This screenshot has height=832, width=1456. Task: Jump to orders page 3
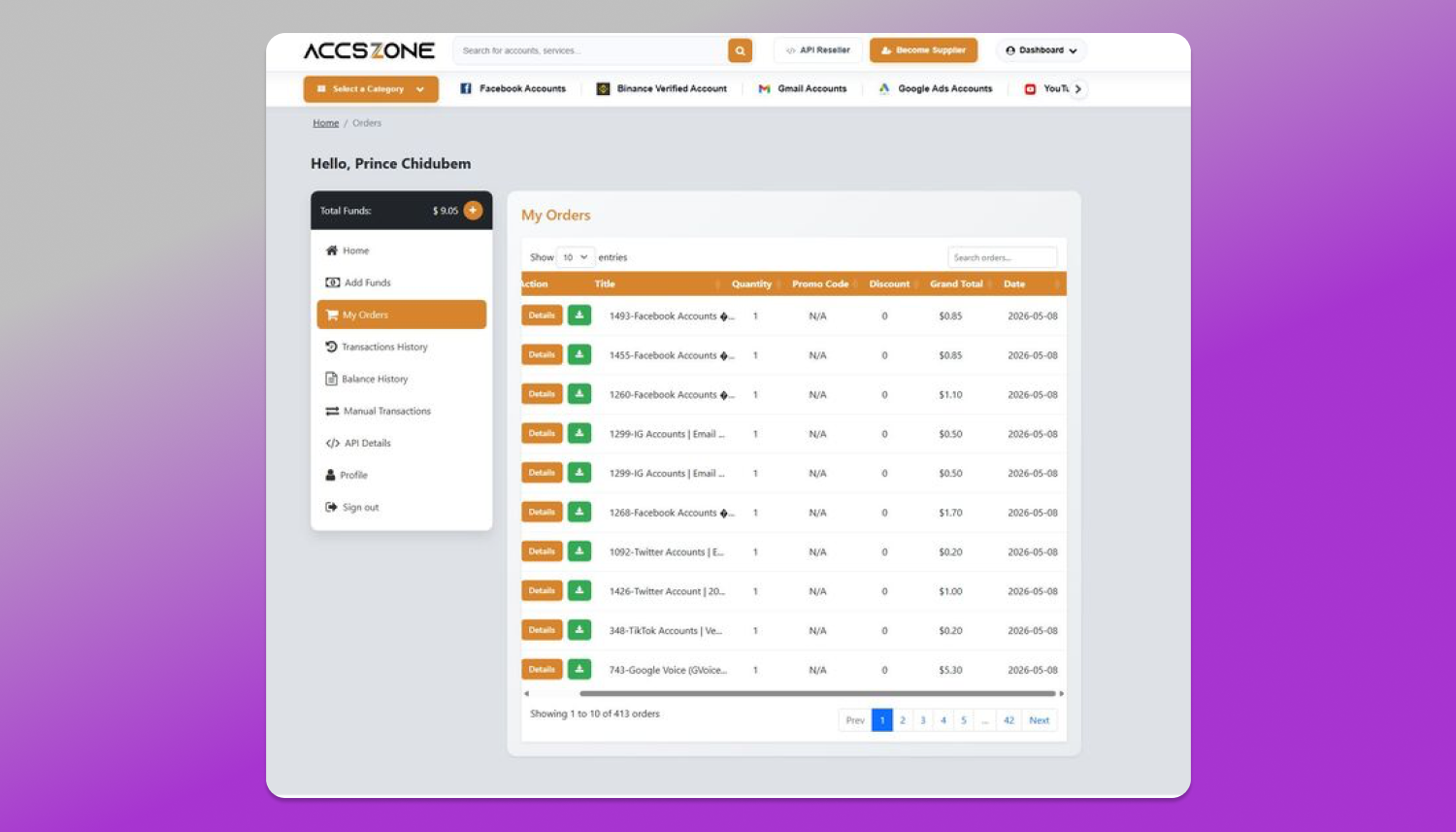(x=923, y=720)
